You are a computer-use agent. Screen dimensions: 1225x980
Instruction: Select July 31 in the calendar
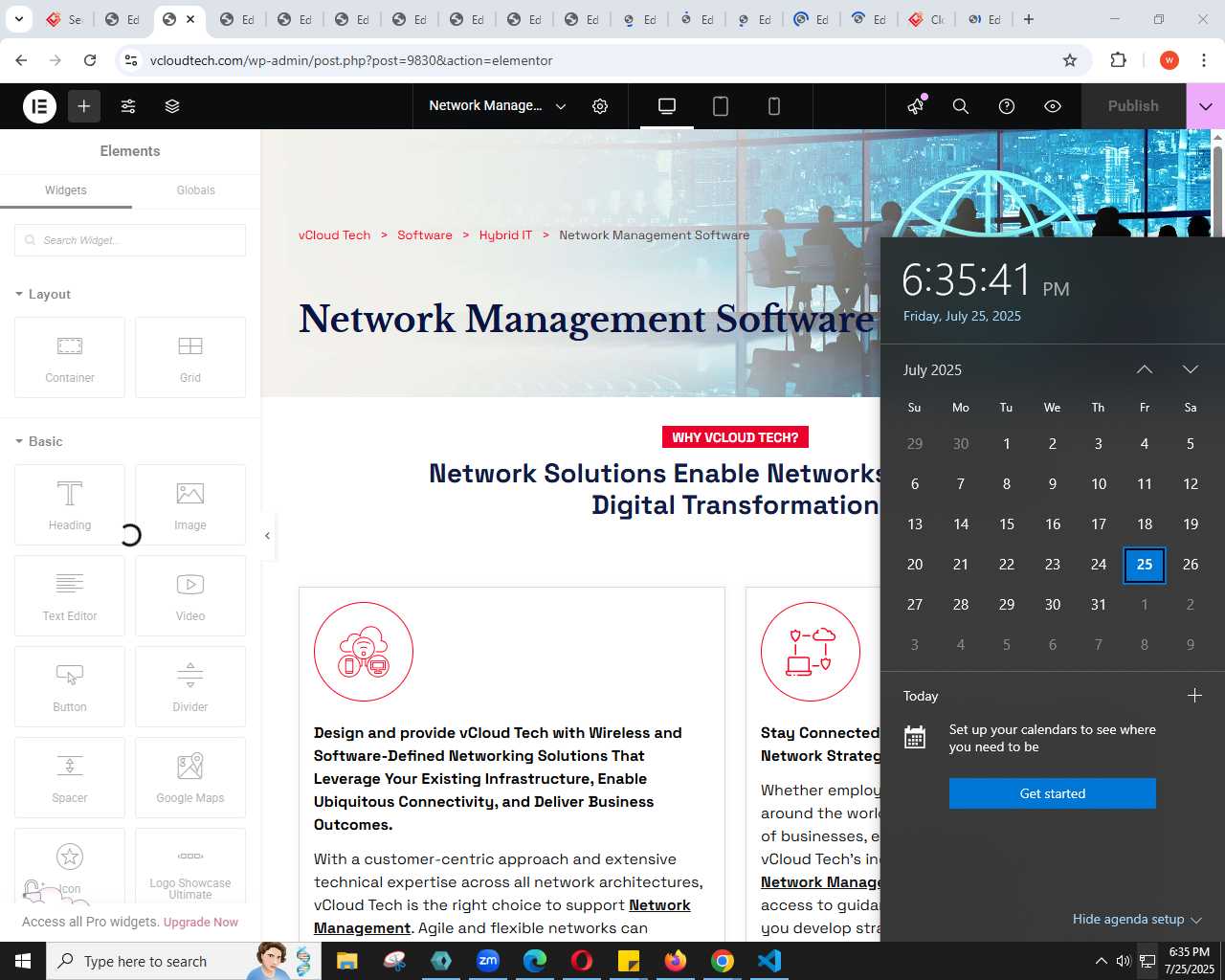(x=1099, y=605)
